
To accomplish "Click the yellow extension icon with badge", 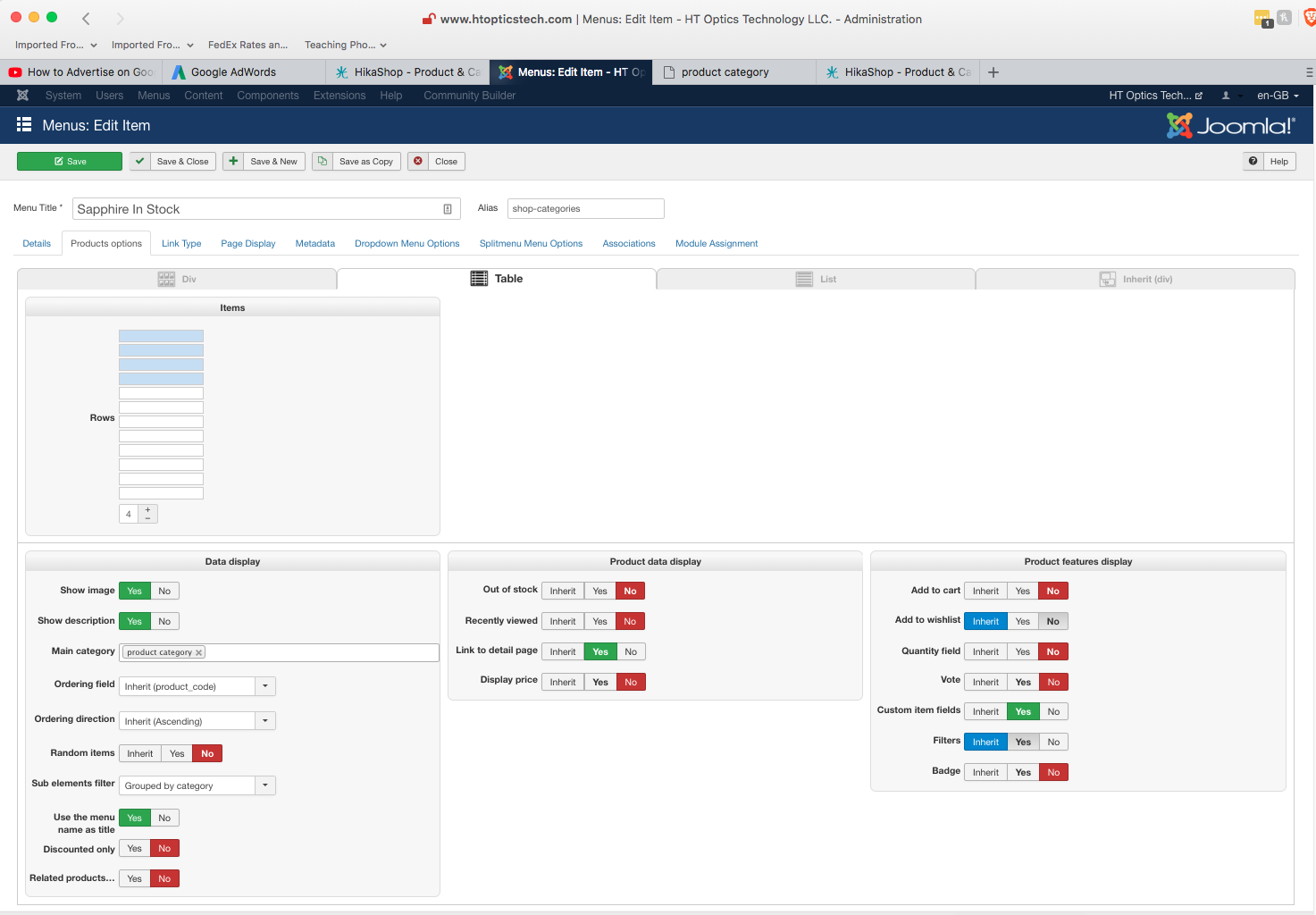I will [x=1263, y=19].
